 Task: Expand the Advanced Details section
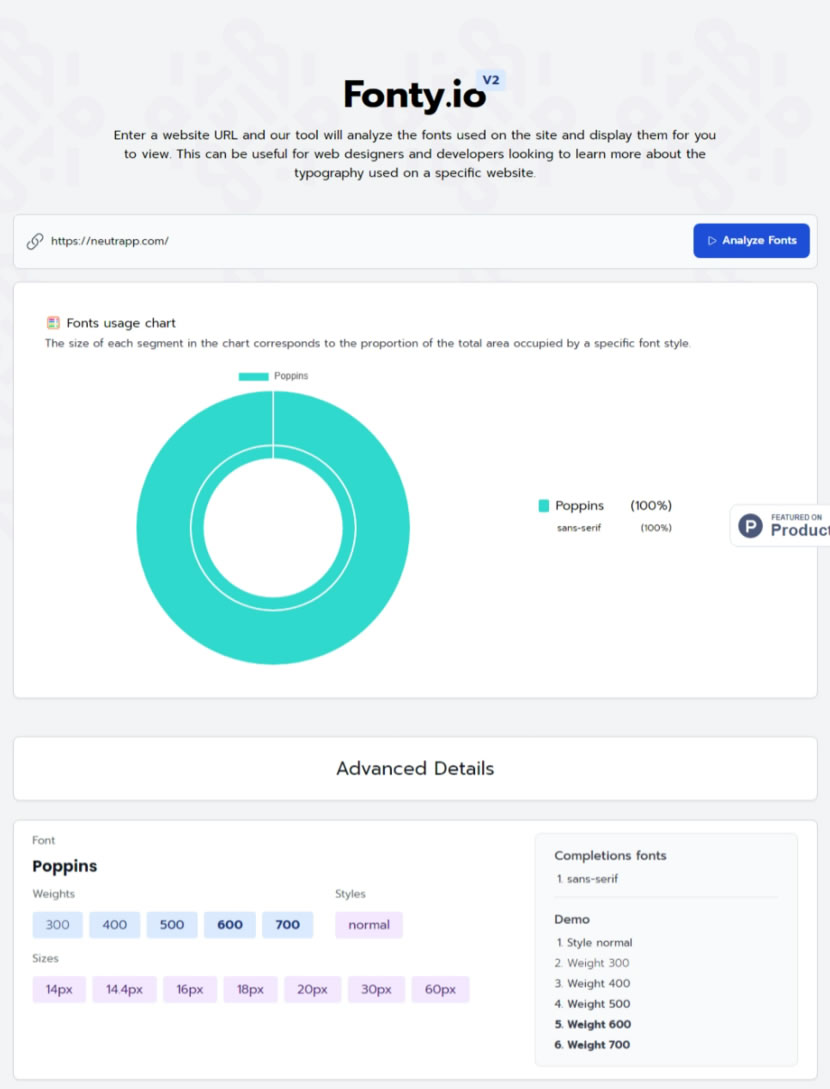(415, 768)
